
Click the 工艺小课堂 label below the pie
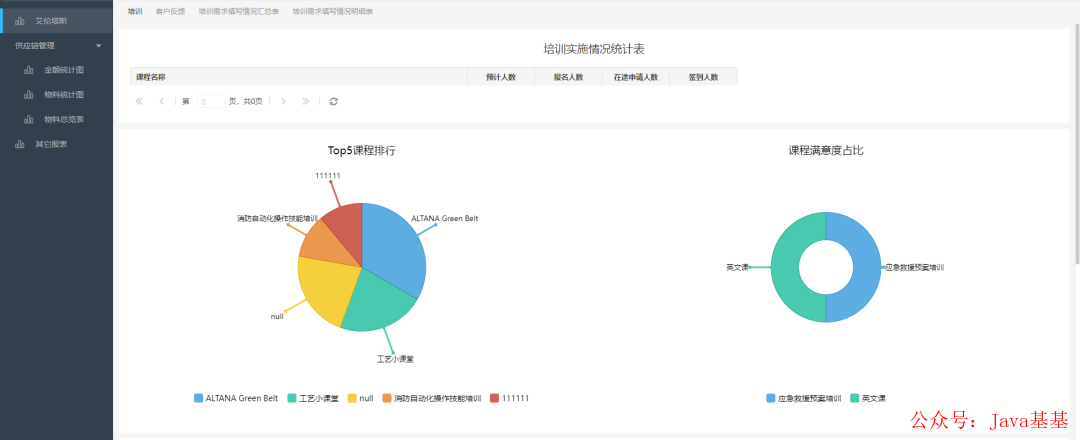pos(395,359)
